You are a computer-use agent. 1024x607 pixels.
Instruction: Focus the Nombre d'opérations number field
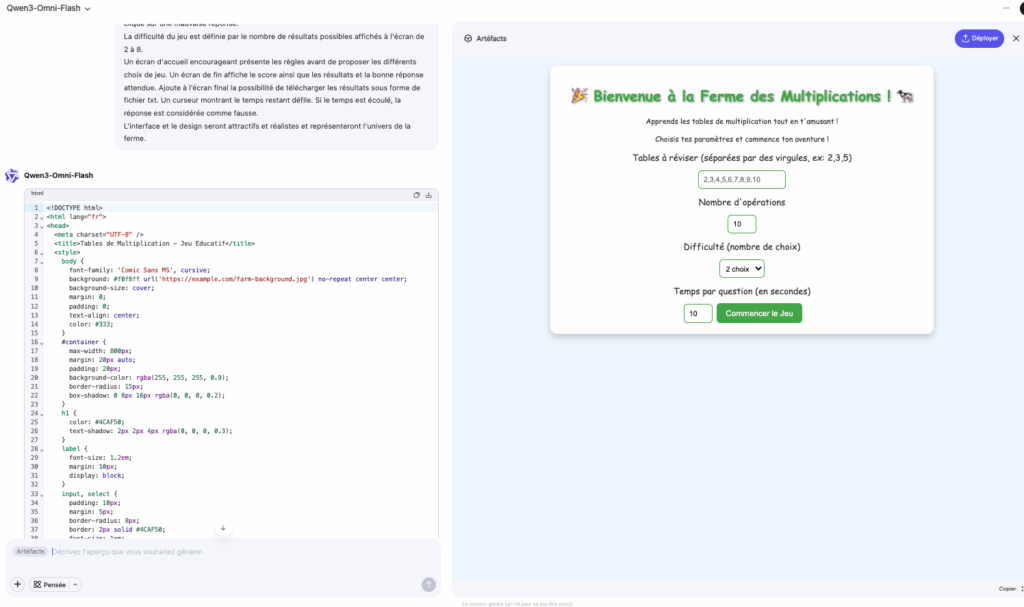click(741, 224)
